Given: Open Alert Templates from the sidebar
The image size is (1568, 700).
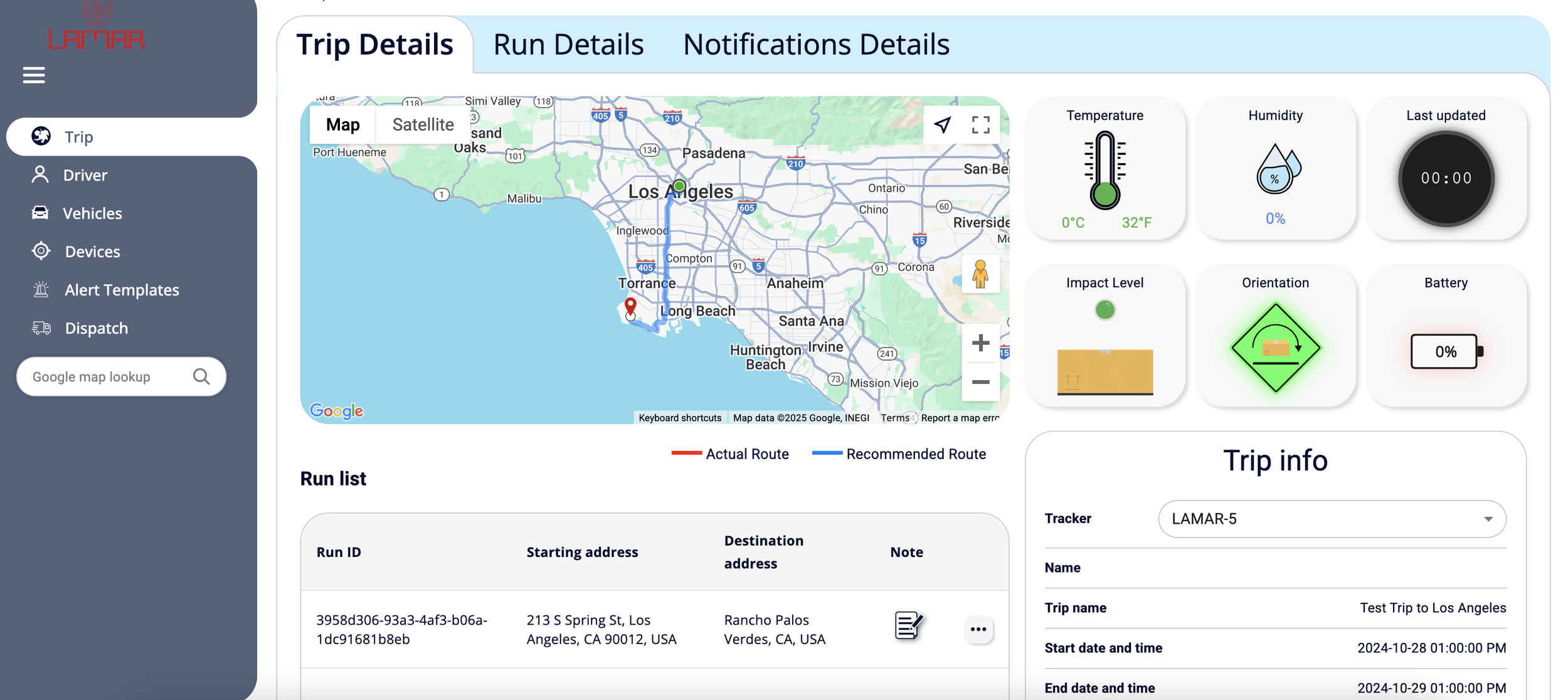Looking at the screenshot, I should [120, 289].
